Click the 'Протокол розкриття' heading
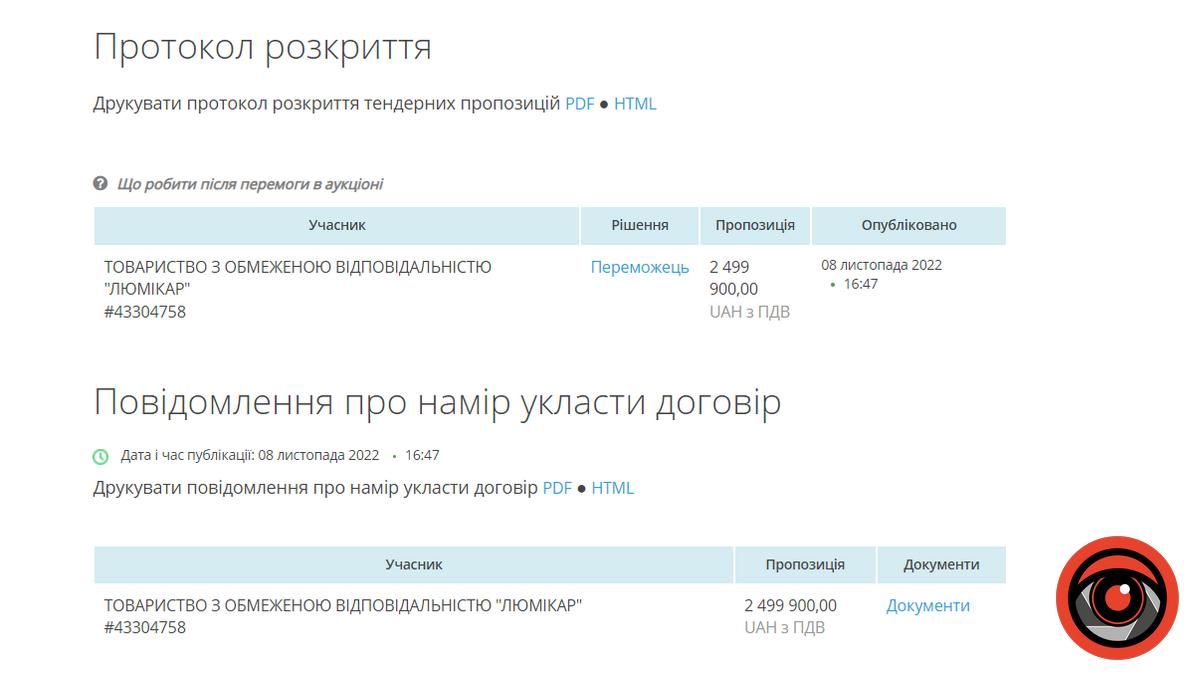The image size is (1200, 675). (x=262, y=47)
